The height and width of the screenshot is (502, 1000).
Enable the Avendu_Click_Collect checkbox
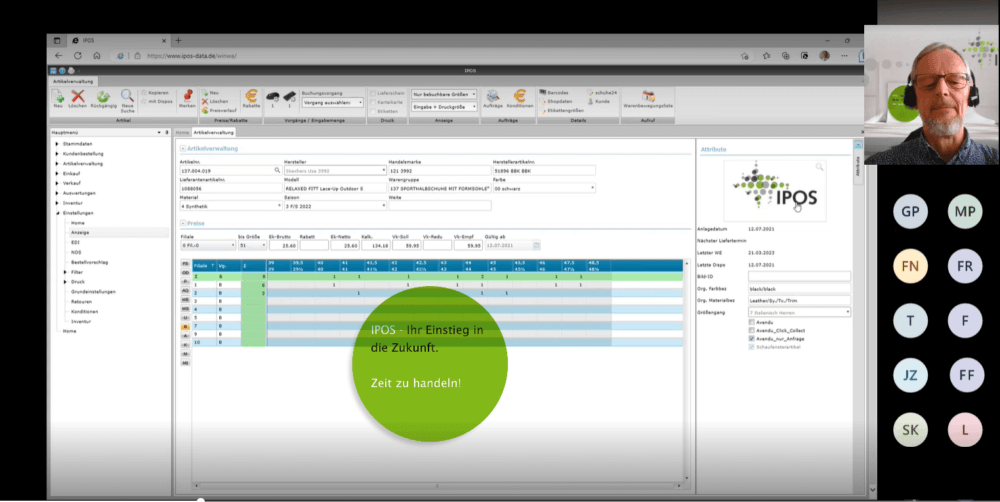(751, 330)
